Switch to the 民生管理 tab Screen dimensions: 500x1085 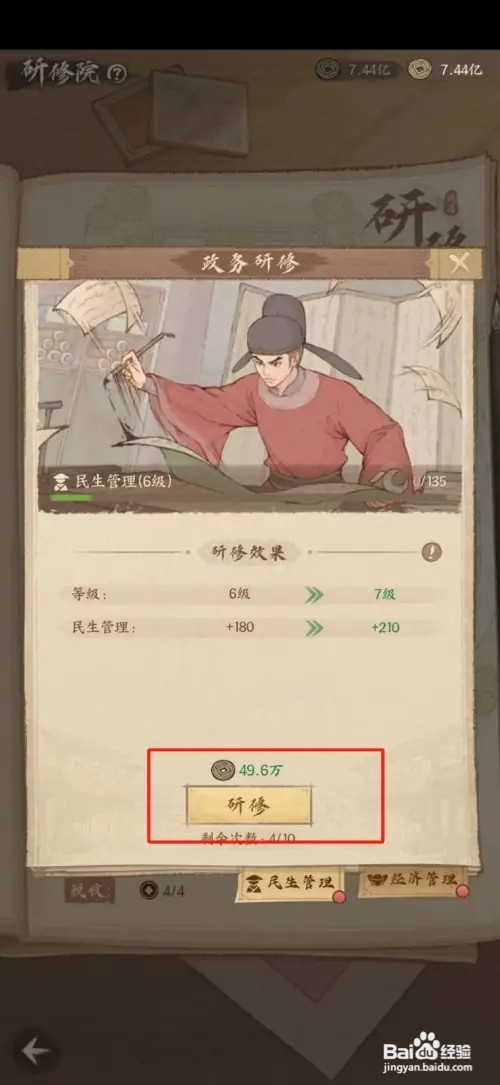290,882
